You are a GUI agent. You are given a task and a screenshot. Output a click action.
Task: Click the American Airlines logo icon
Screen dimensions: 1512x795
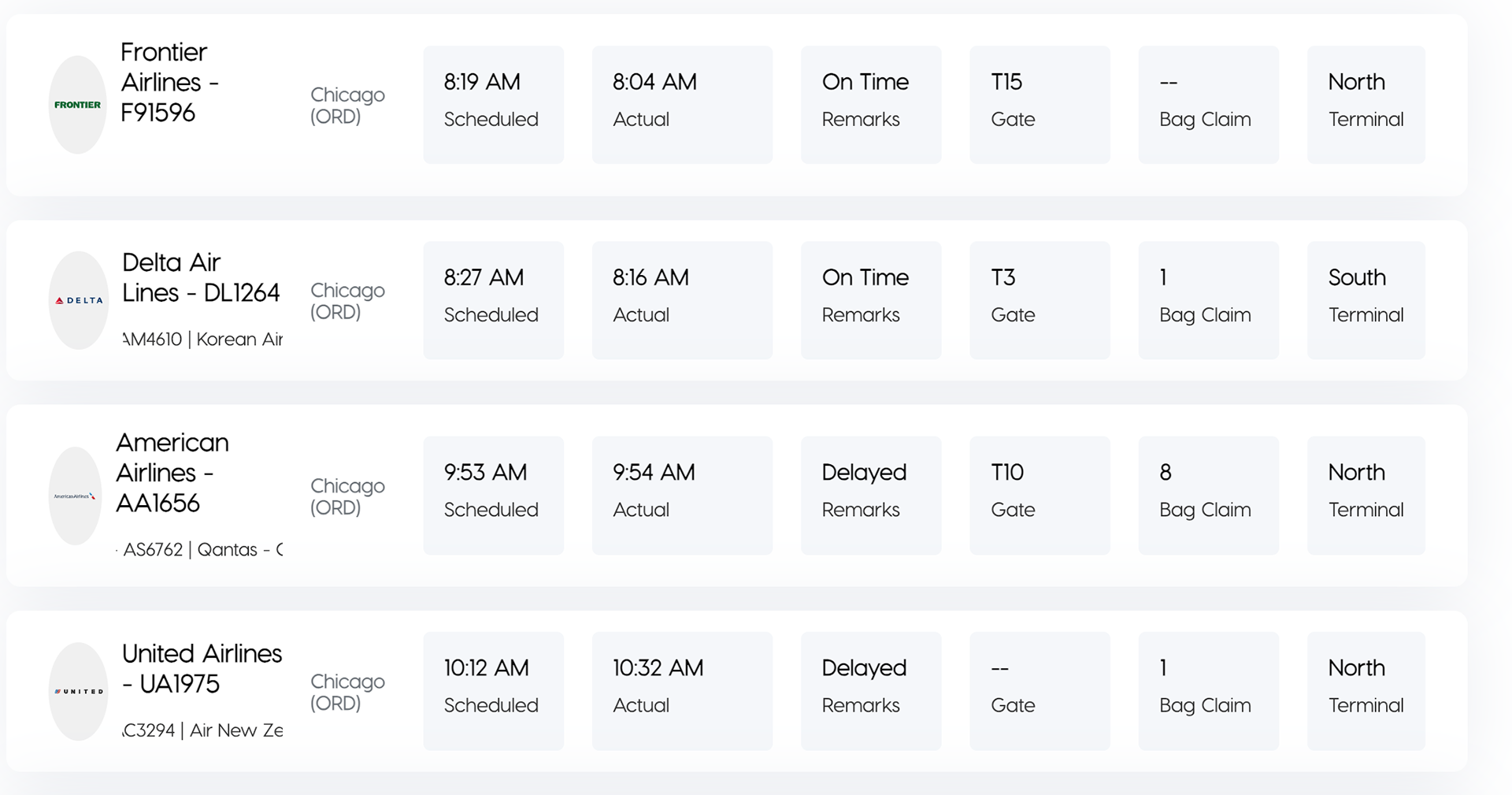click(x=75, y=496)
